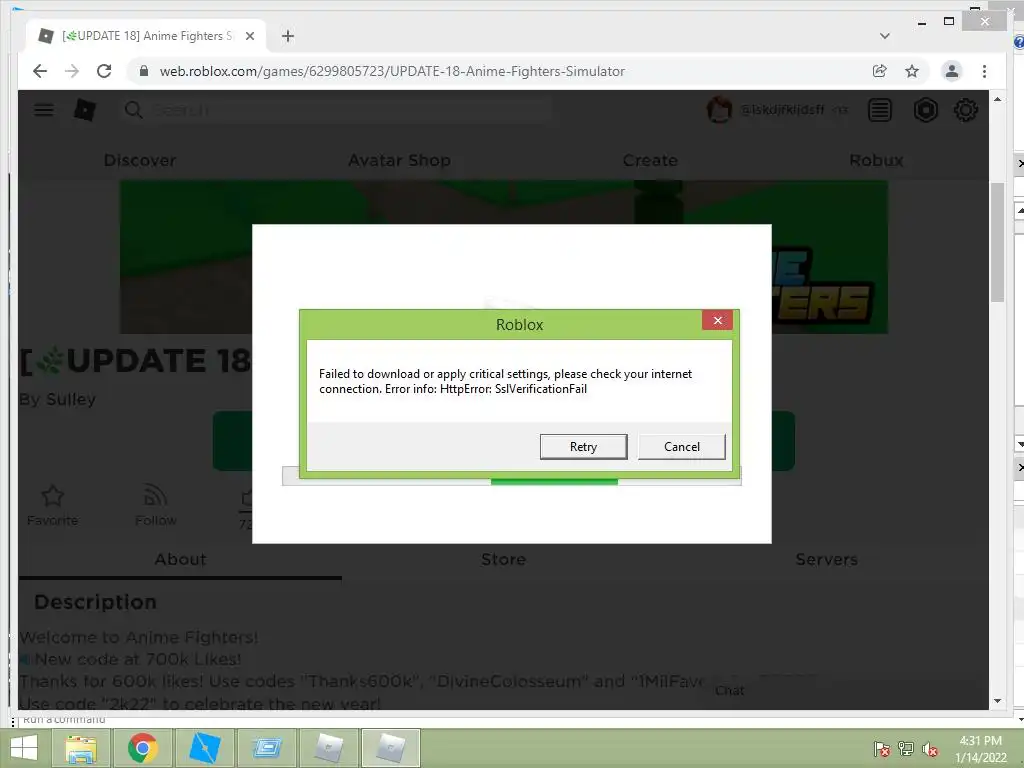The height and width of the screenshot is (768, 1024).
Task: Open Roblox Studio blue taskbar icon
Action: click(204, 748)
